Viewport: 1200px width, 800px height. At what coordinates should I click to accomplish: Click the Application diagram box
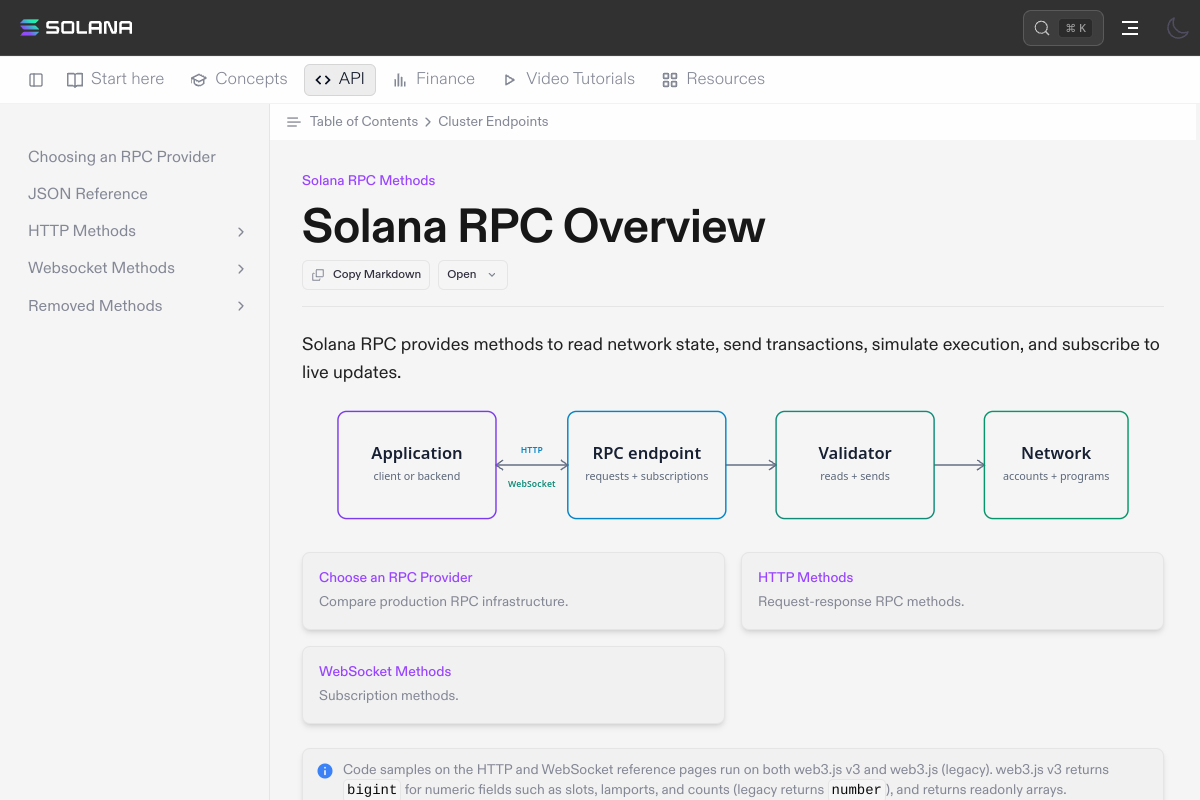click(x=417, y=465)
